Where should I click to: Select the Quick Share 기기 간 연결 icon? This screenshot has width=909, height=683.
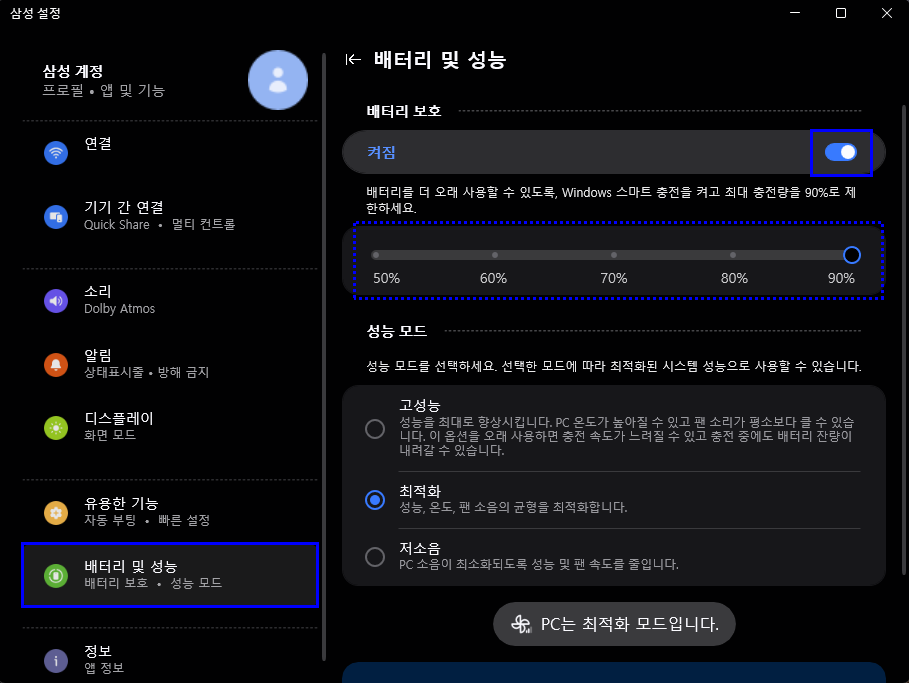coord(56,214)
